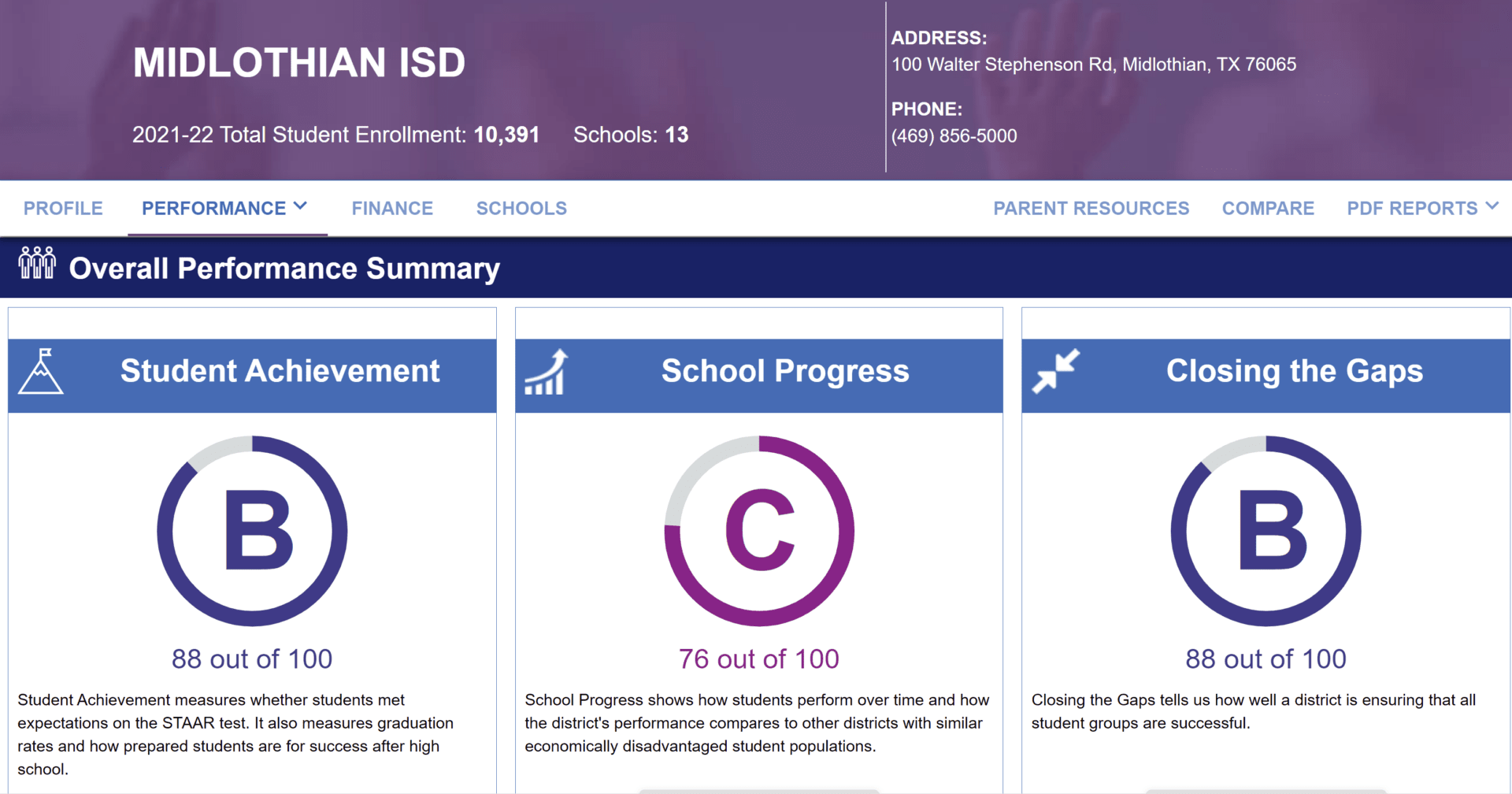Click the mountain flag Student Achievement icon
Image resolution: width=1512 pixels, height=794 pixels.
coord(41,372)
